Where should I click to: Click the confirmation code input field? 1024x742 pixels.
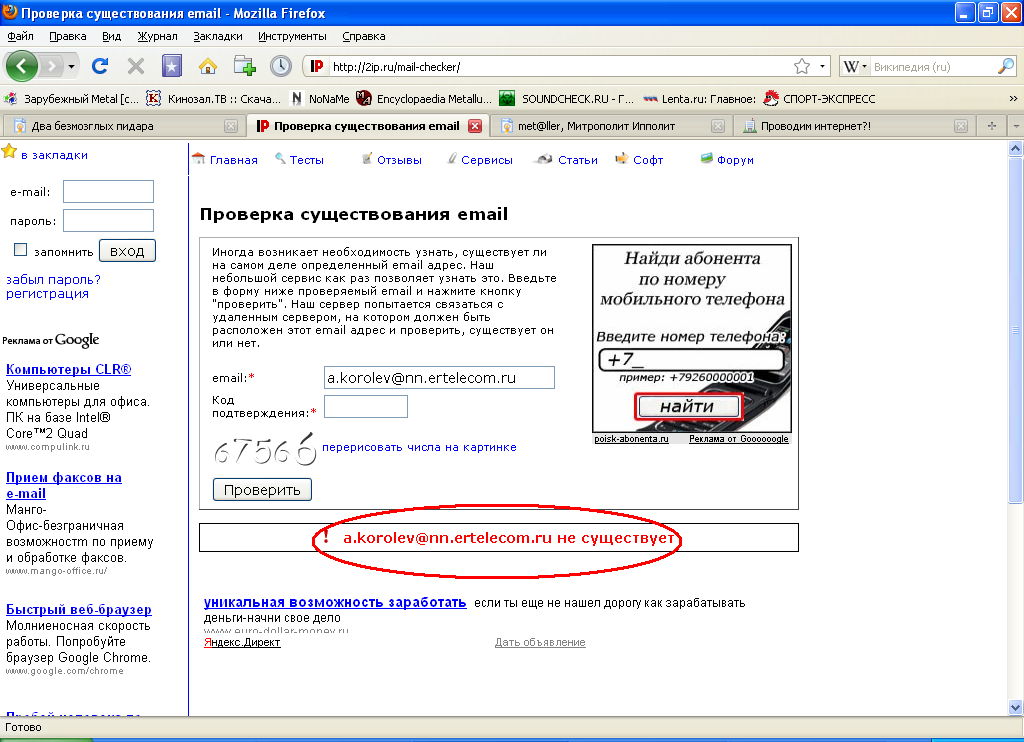point(366,406)
